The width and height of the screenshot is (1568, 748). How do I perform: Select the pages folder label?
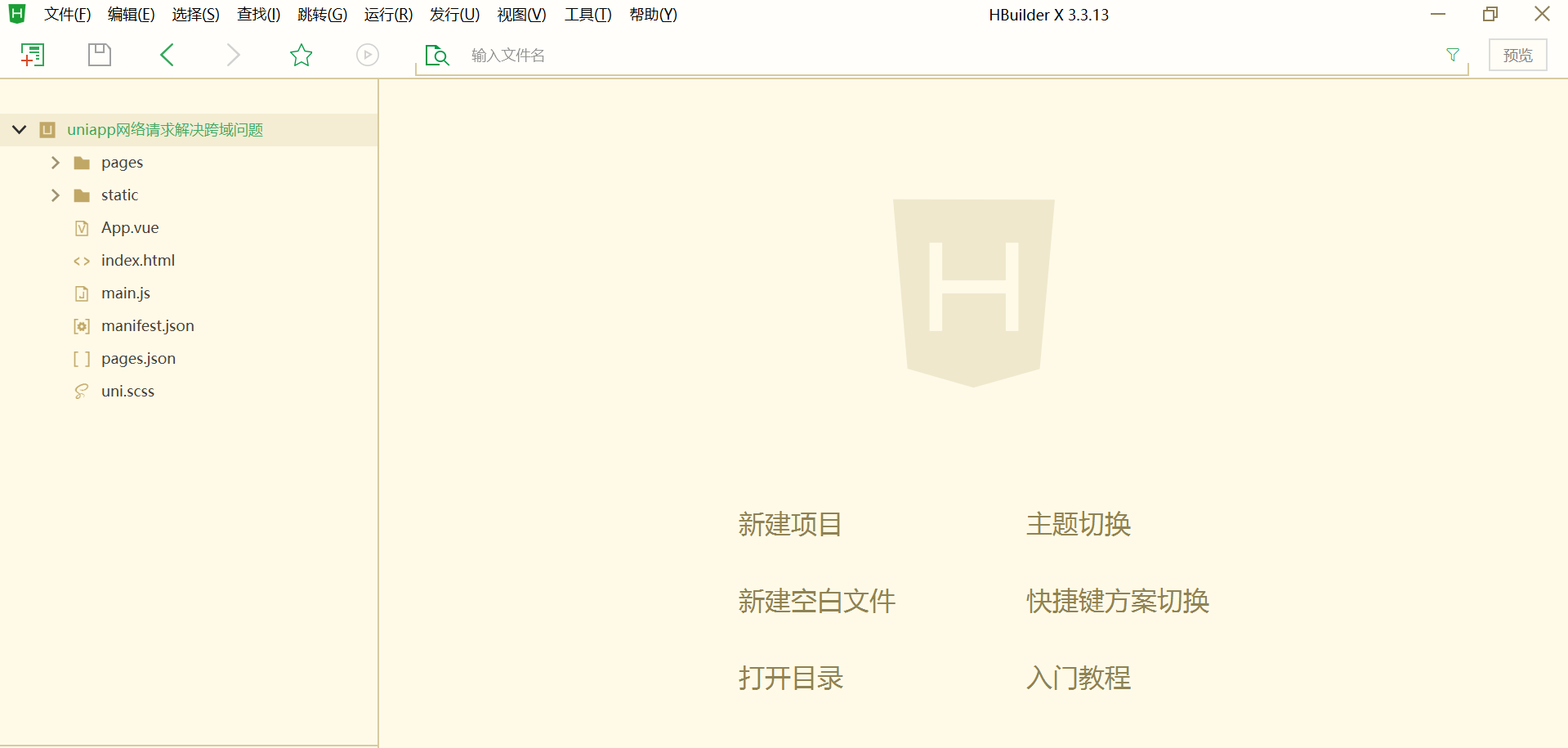(122, 163)
